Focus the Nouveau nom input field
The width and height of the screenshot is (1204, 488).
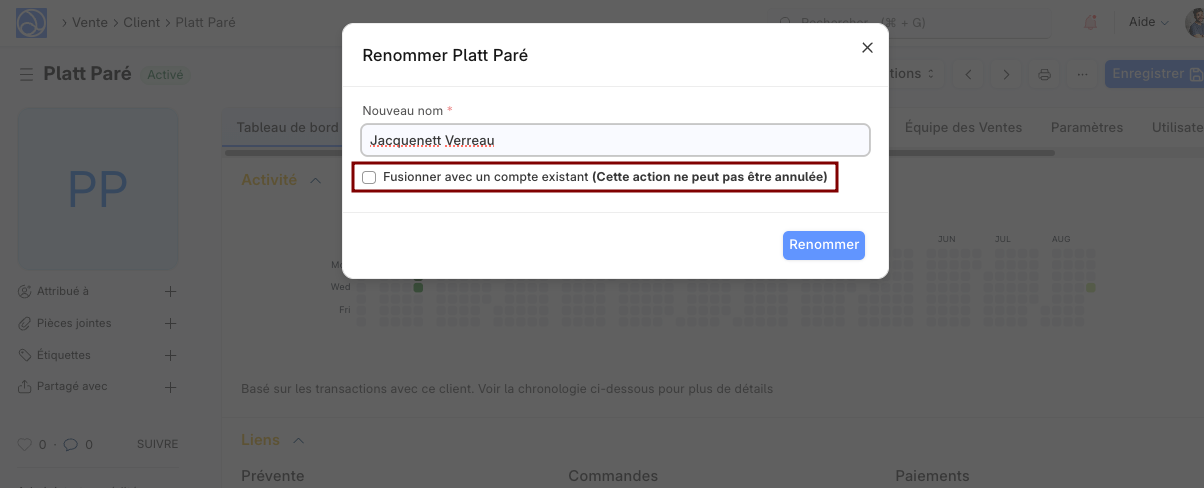[x=615, y=140]
